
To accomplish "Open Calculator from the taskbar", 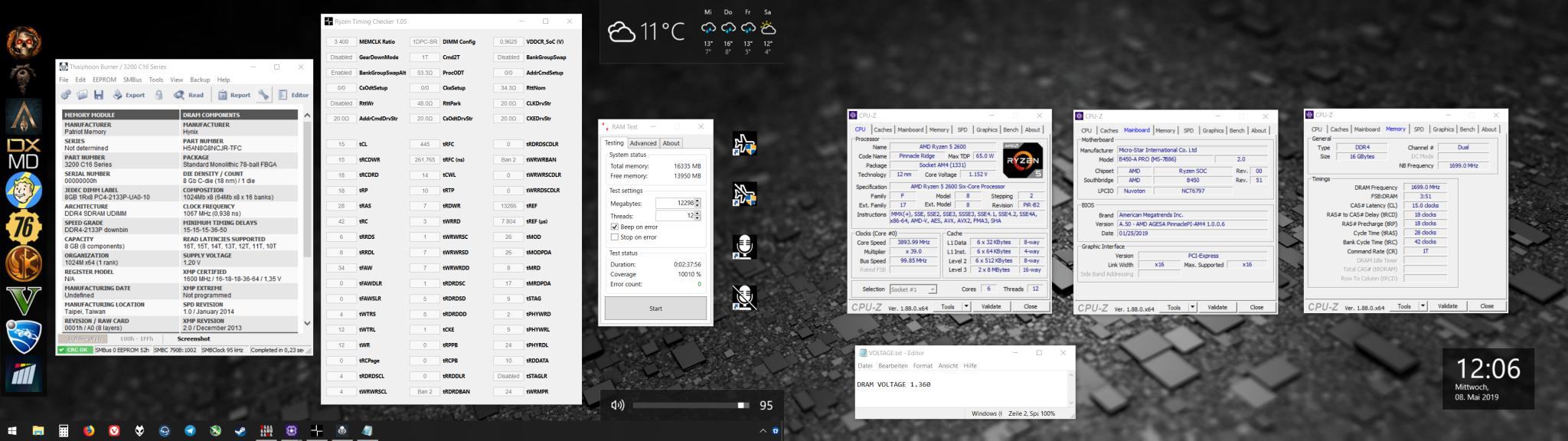I will (64, 431).
